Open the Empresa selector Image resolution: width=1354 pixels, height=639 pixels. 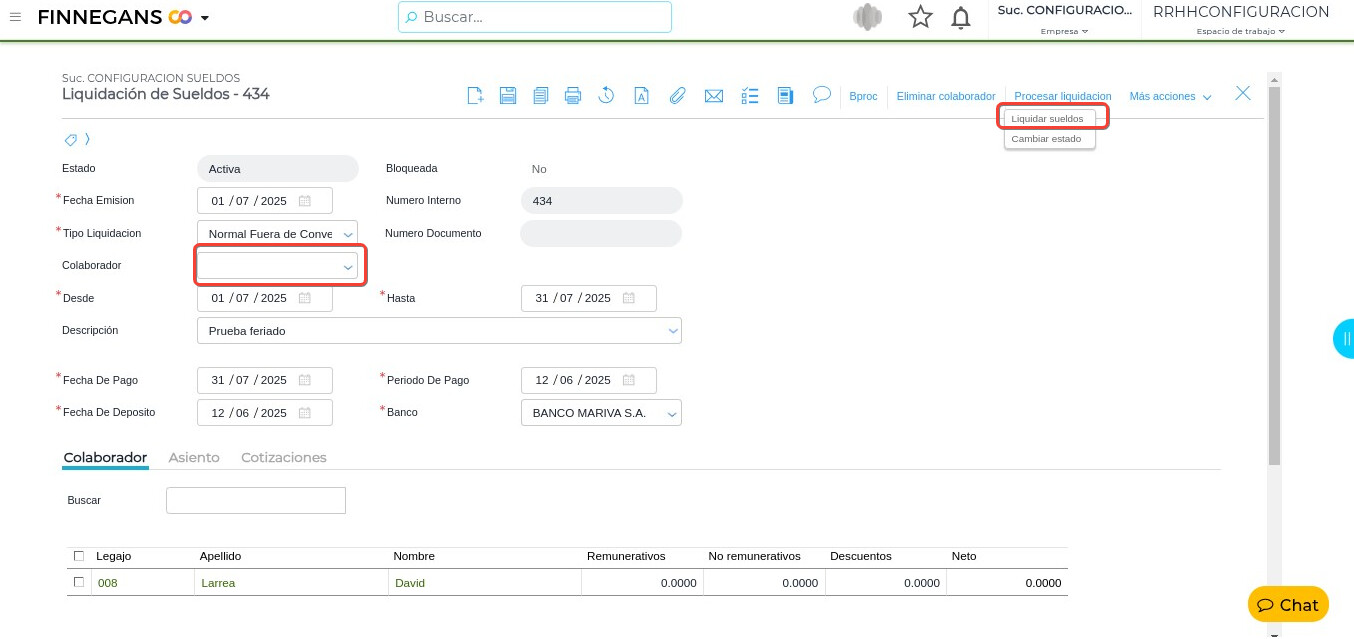[x=1064, y=31]
